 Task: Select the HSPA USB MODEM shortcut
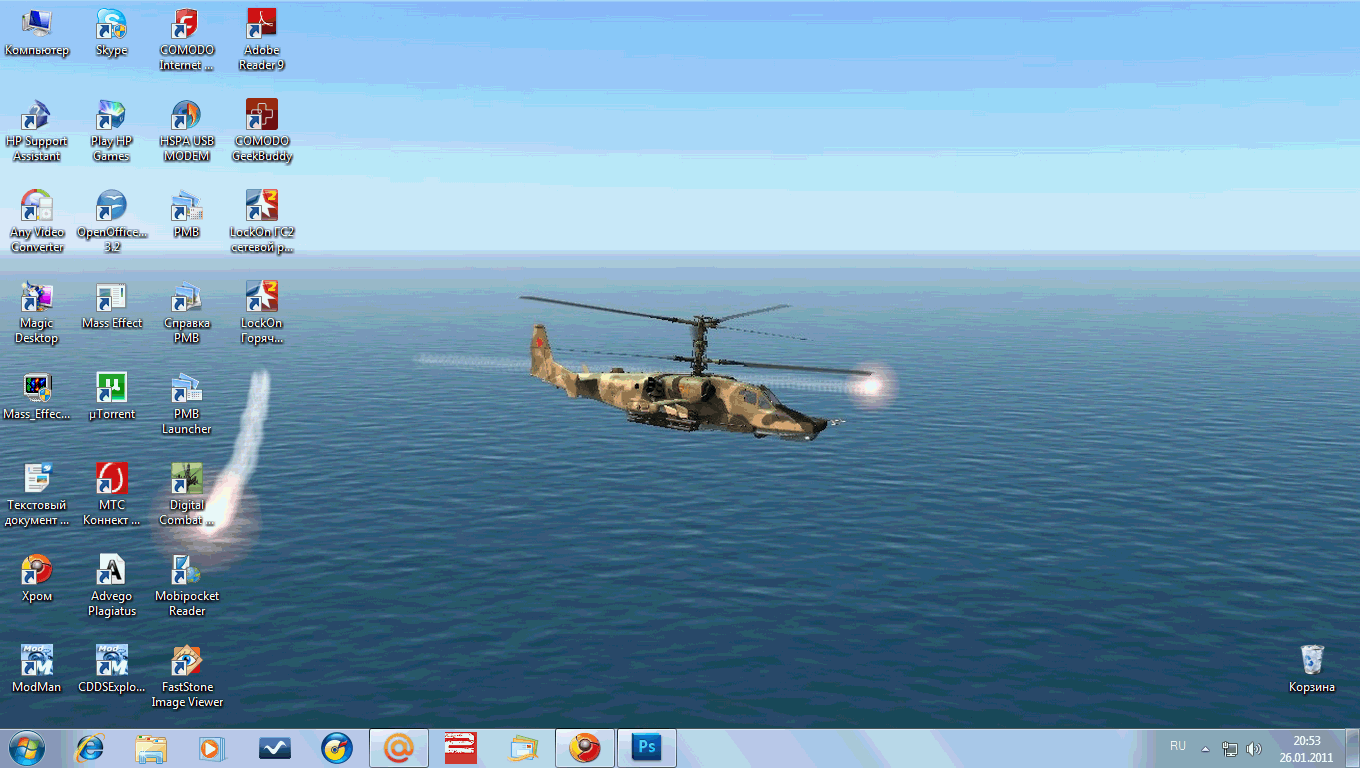point(187,131)
